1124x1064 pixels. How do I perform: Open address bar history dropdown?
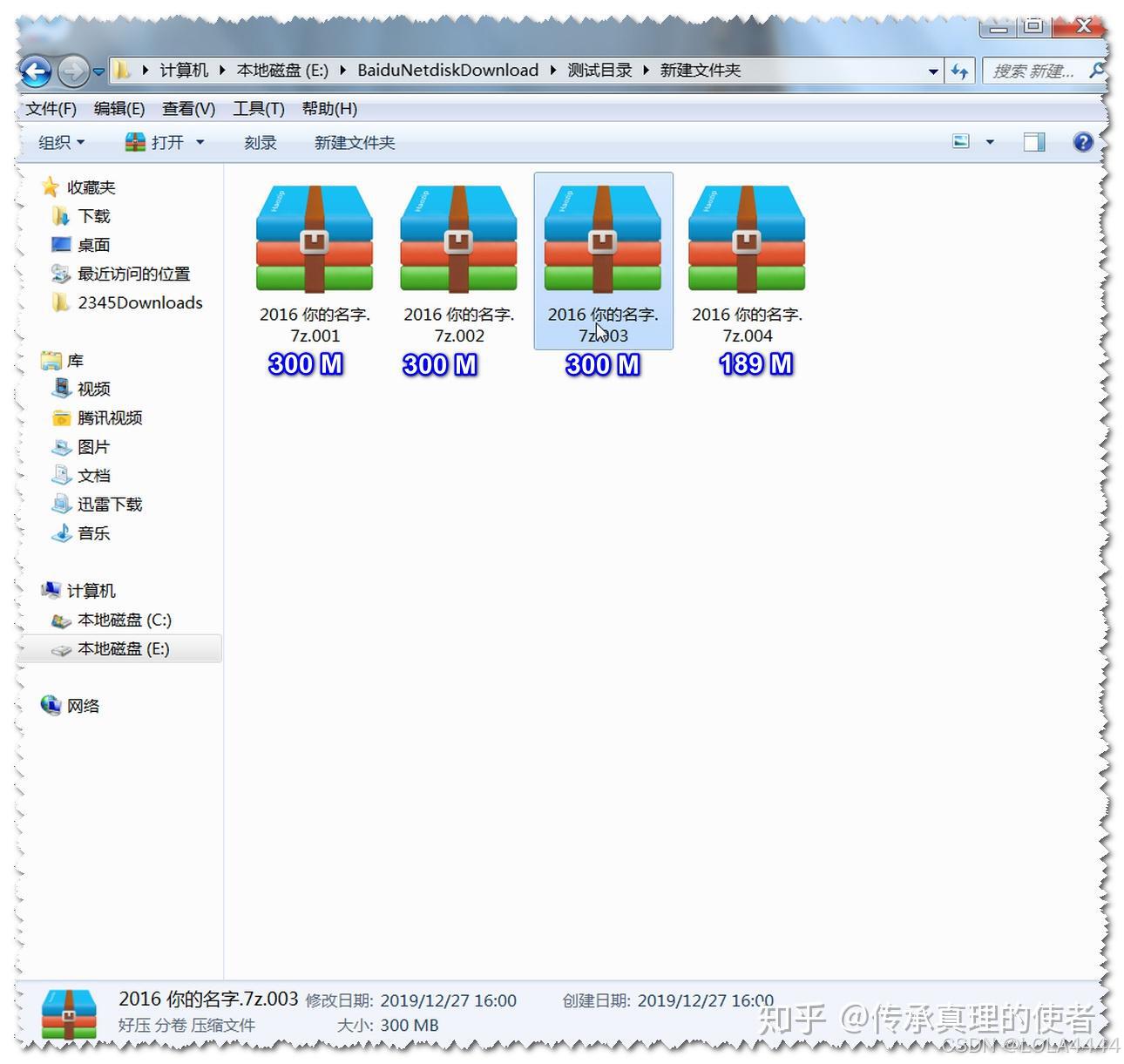933,71
